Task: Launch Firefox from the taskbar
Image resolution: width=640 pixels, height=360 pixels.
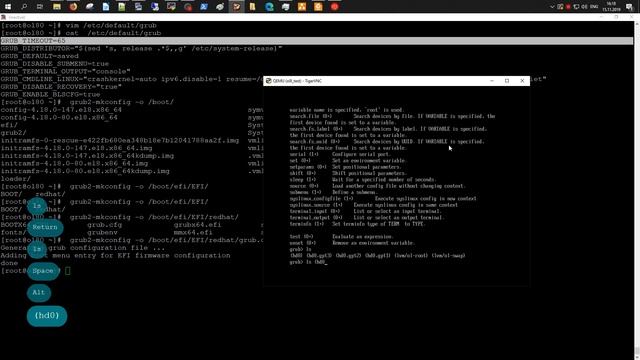Action: tap(73, 7)
